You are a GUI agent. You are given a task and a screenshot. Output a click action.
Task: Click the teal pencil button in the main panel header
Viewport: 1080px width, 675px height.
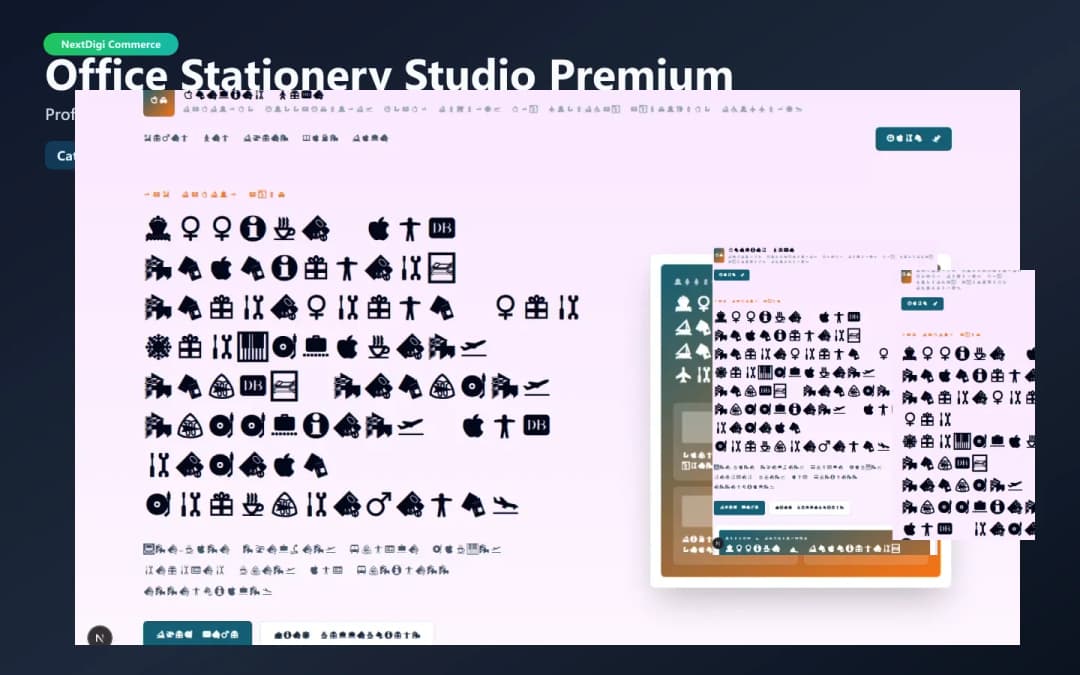pos(913,138)
